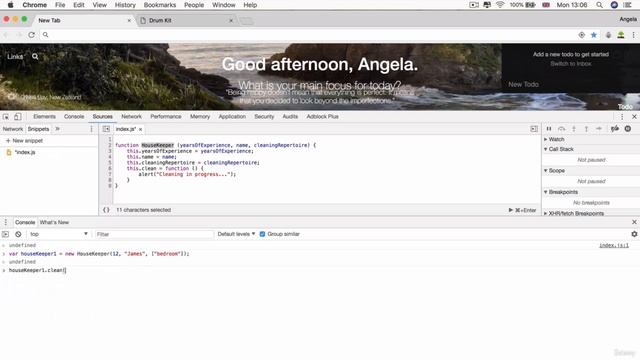Pretty print the source with braces icon
Screen dimensions: 640x360
point(106,210)
